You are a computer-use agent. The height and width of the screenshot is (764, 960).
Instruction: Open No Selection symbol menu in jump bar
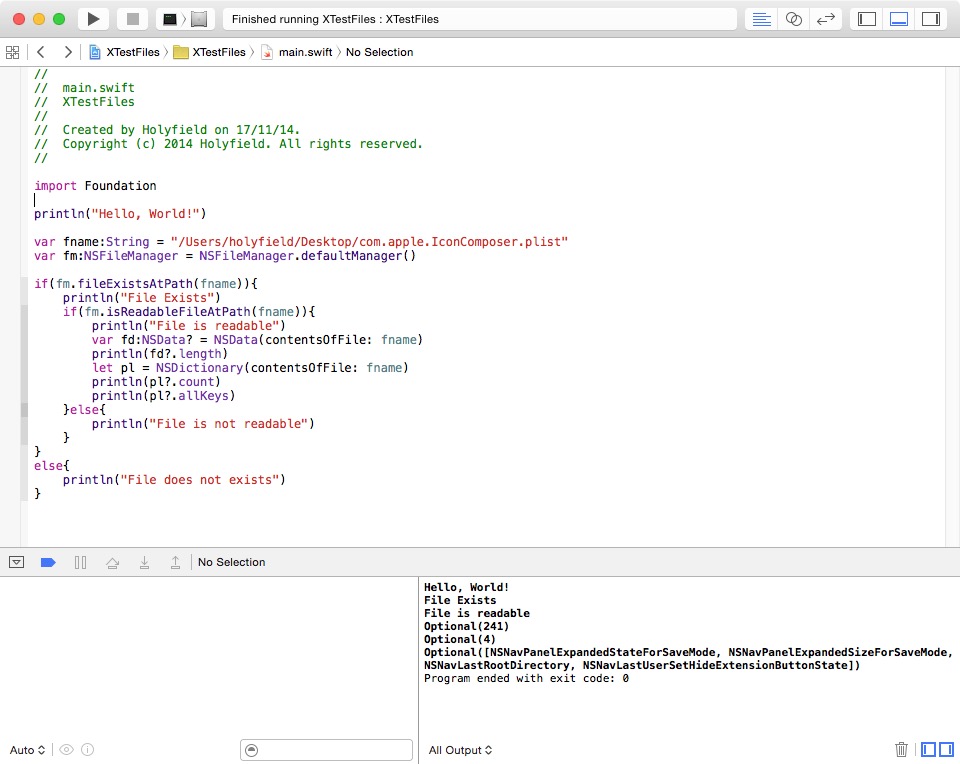click(x=380, y=52)
